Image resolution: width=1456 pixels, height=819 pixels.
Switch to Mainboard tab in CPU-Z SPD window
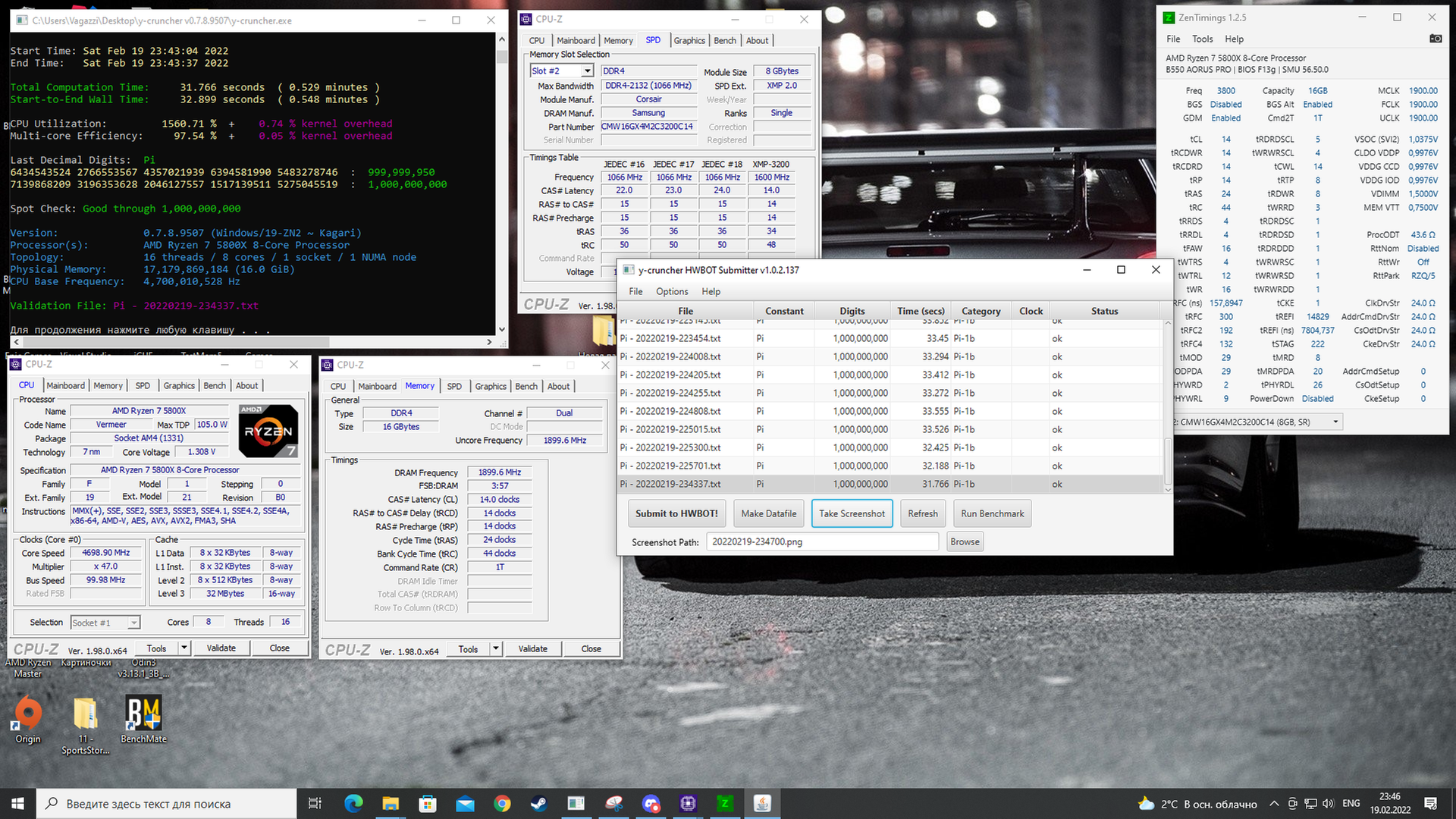576,40
